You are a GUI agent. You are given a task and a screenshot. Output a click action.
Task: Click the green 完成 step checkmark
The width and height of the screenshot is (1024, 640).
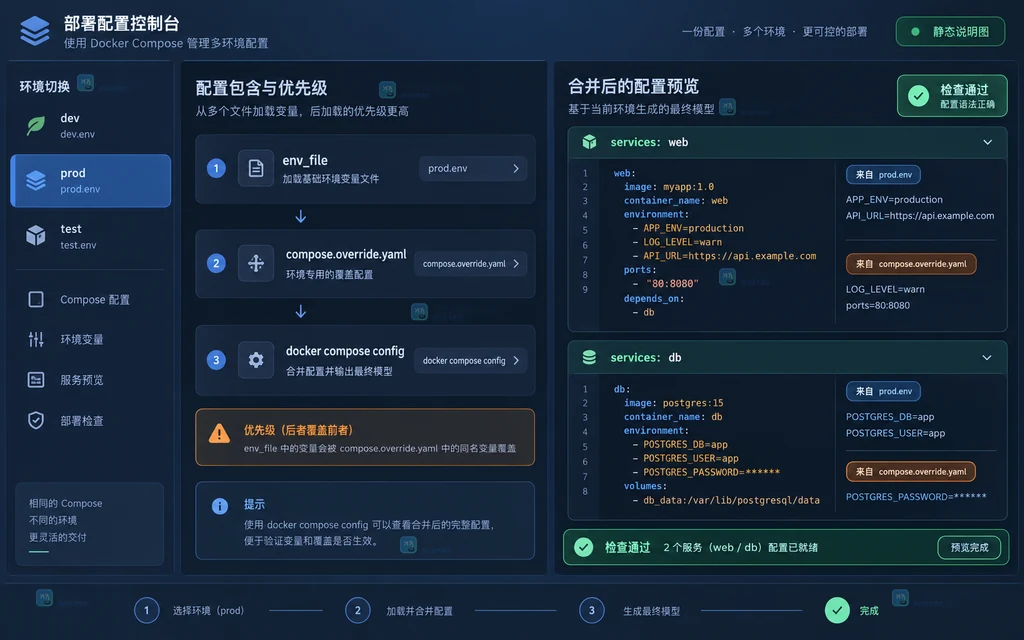click(837, 611)
